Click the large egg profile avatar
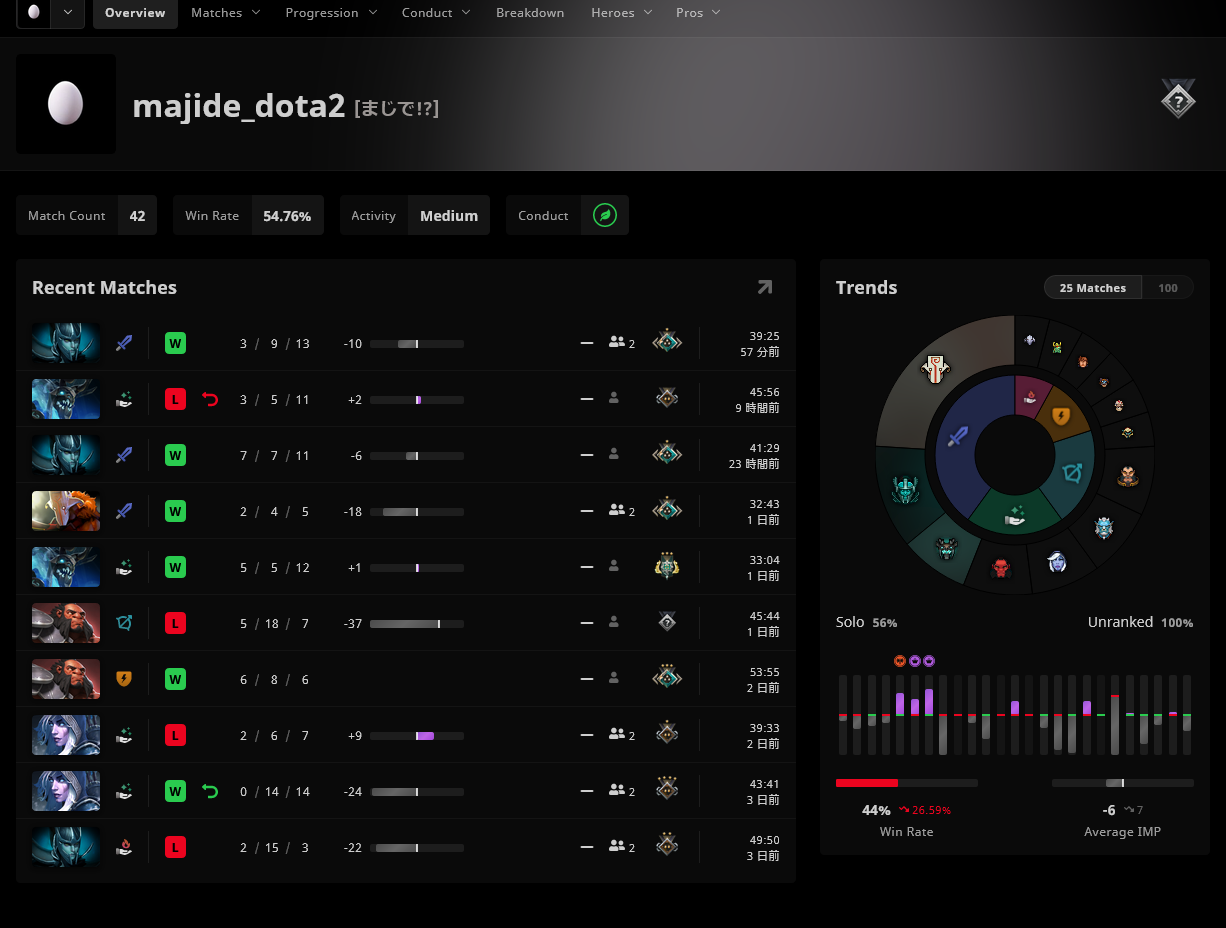 pos(66,104)
